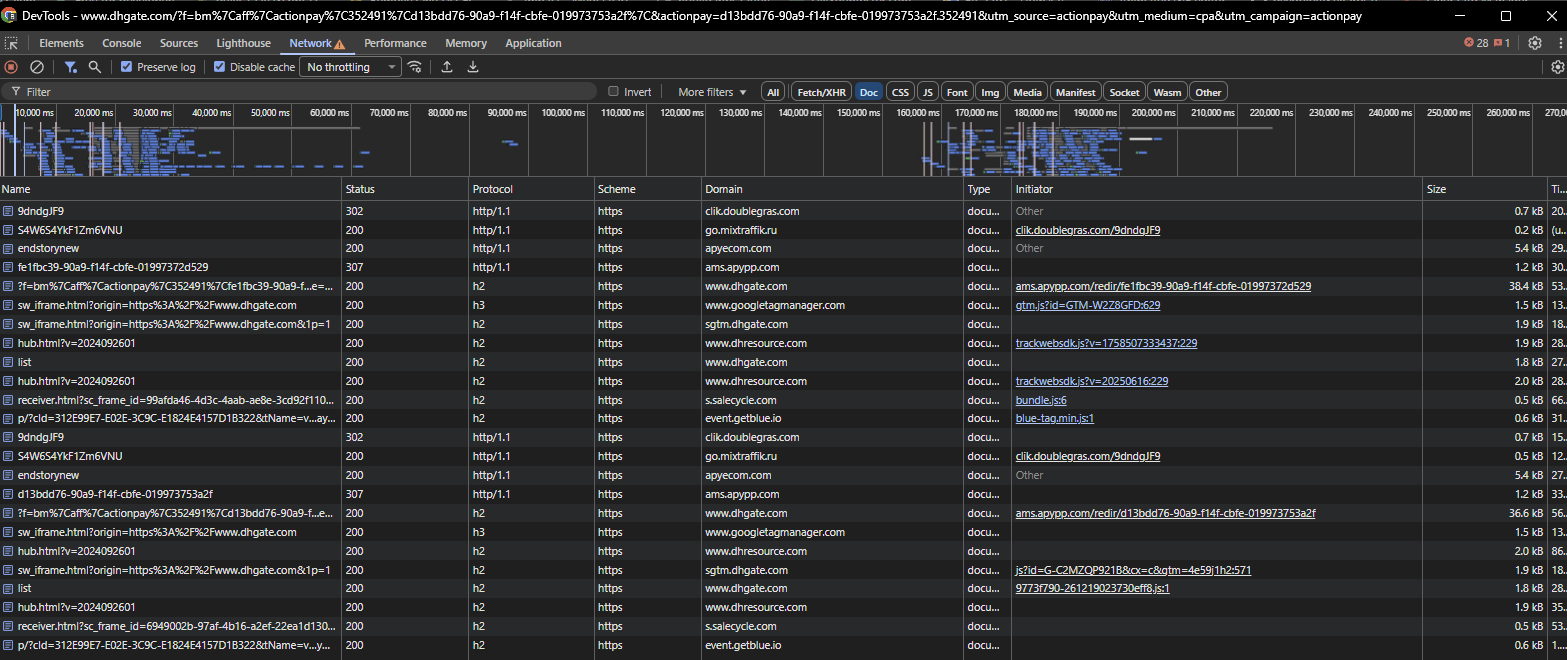
Task: Sort by the Size column header
Action: (1485, 189)
